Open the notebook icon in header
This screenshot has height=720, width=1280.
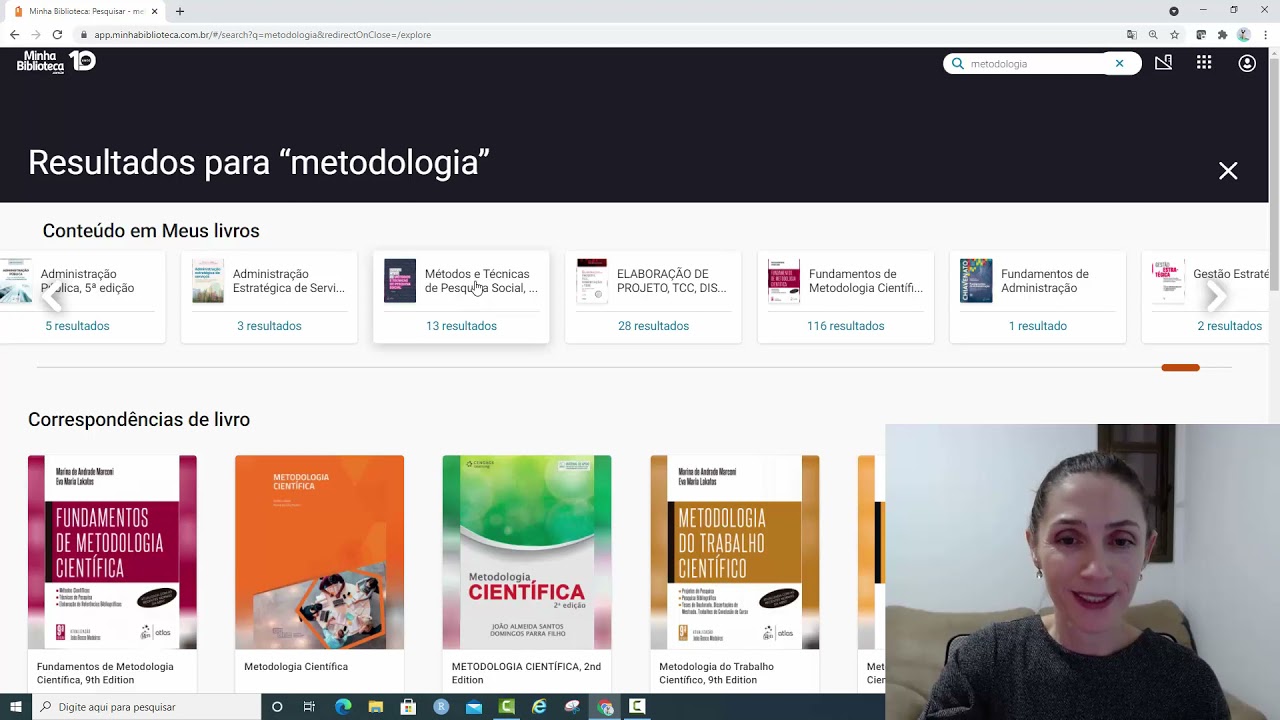tap(1163, 63)
